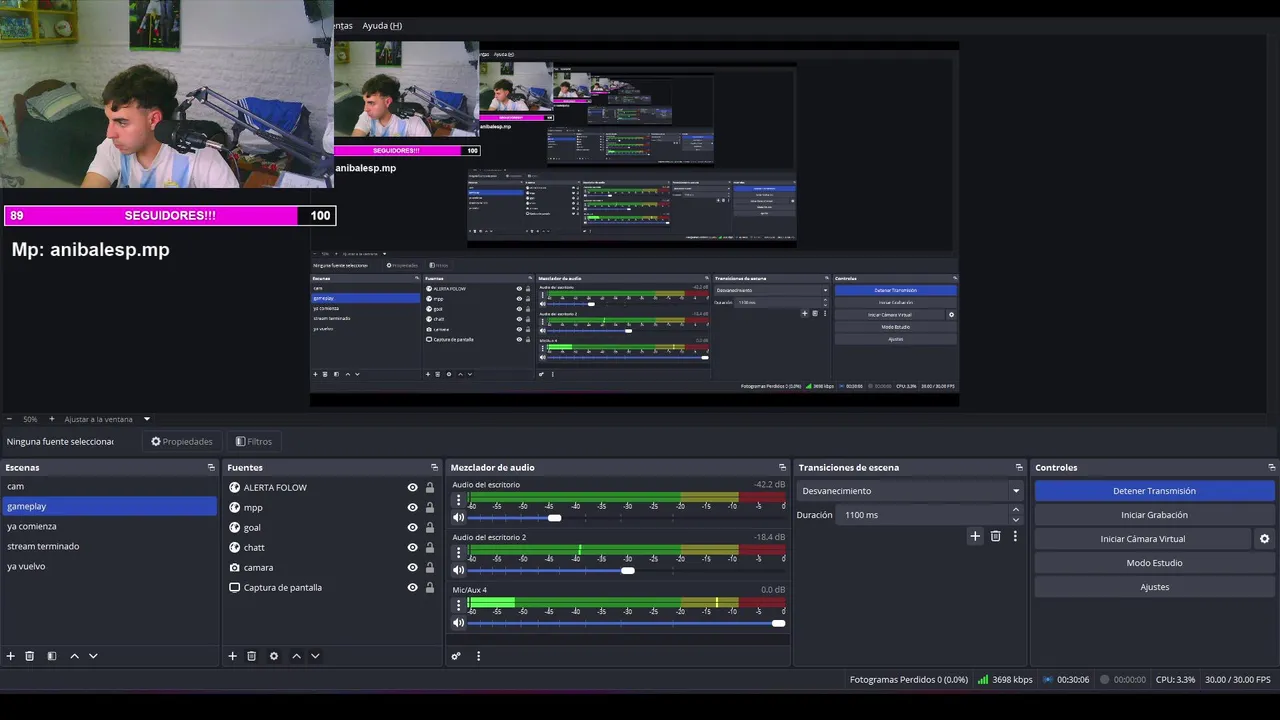Click Detener Transmisión button

1154,491
